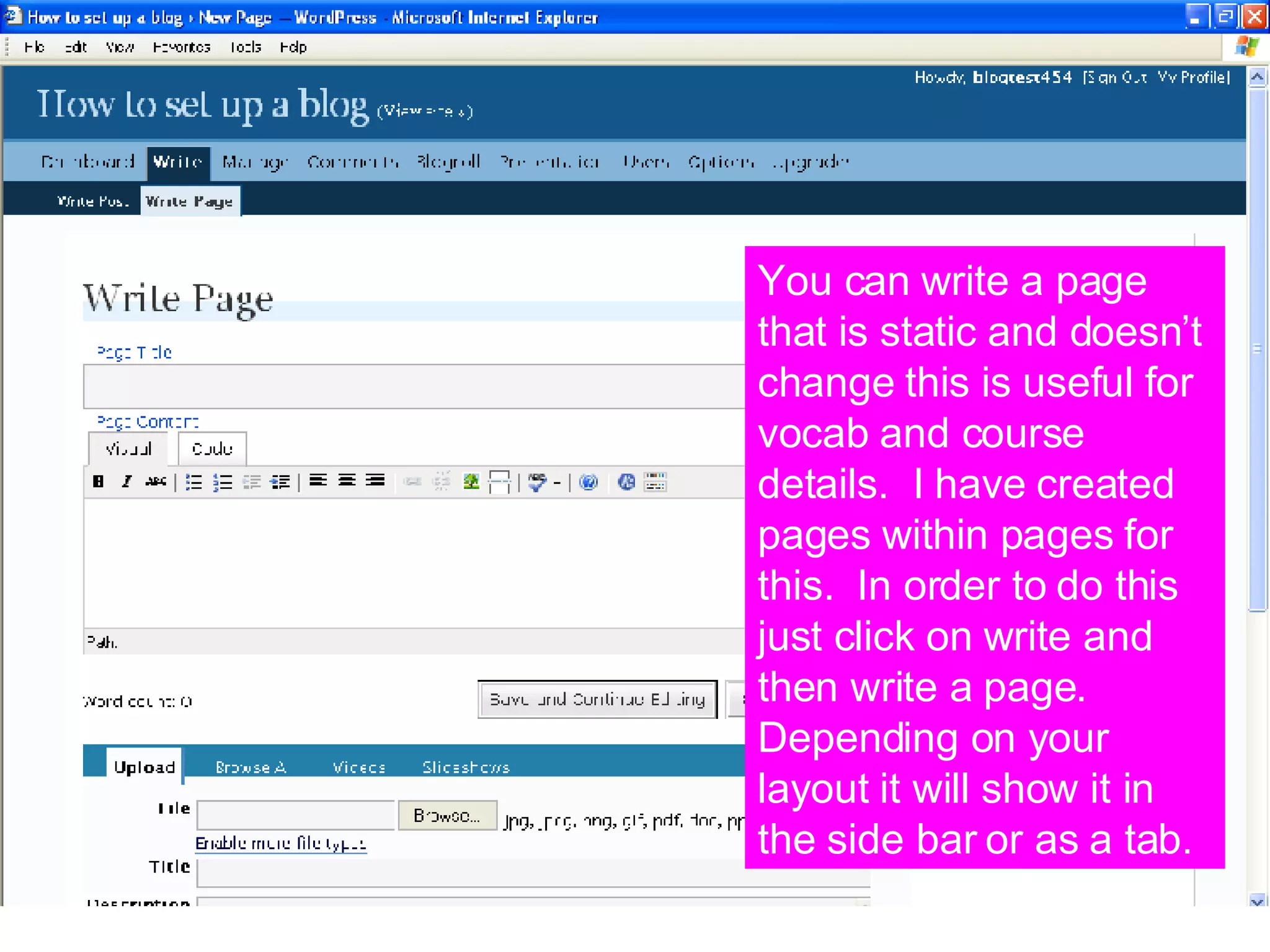Insert the More tag page split
Image resolution: width=1270 pixels, height=952 pixels.
click(499, 482)
